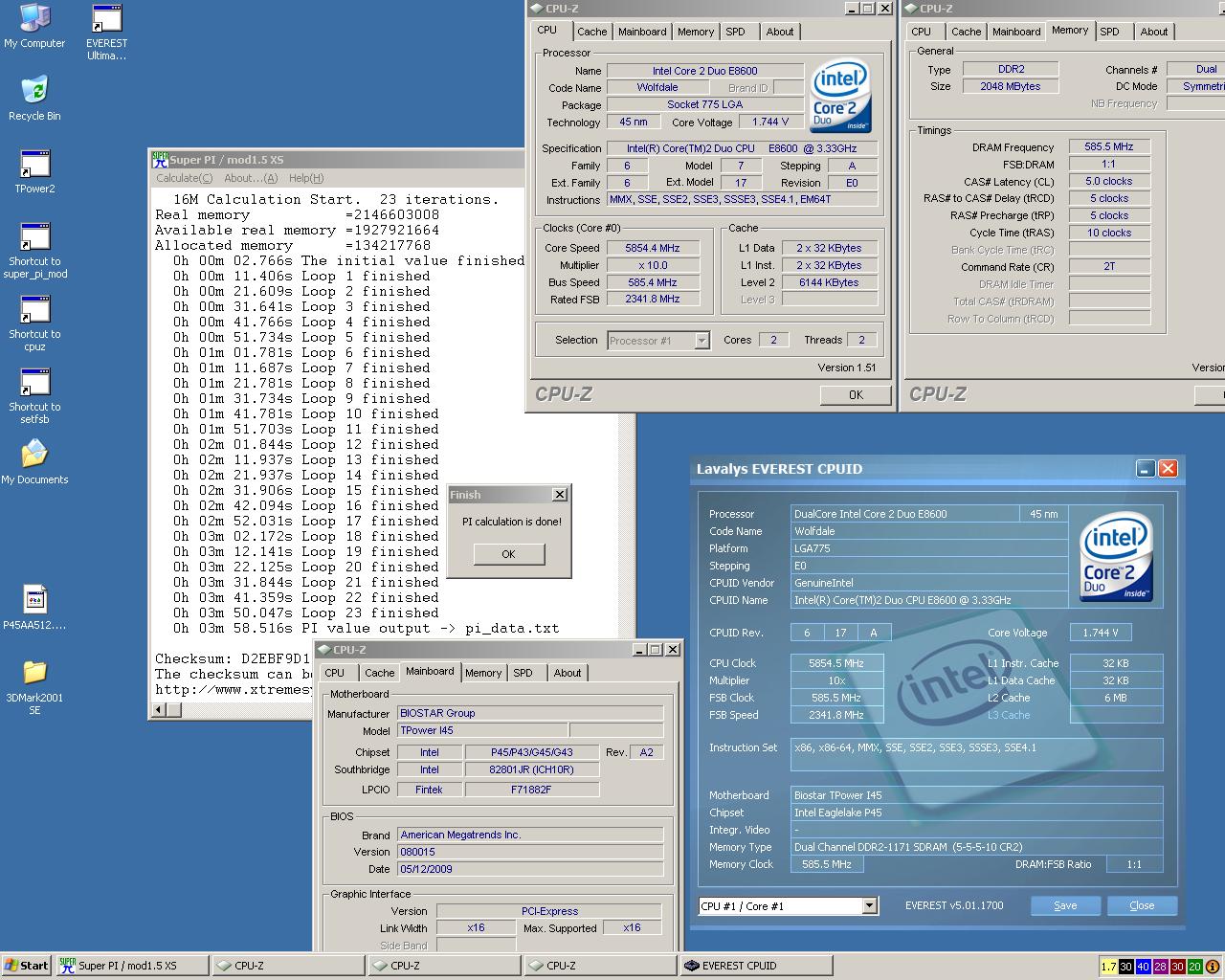Open the Help menu in Super PI
Image resolution: width=1225 pixels, height=980 pixels.
(306, 178)
